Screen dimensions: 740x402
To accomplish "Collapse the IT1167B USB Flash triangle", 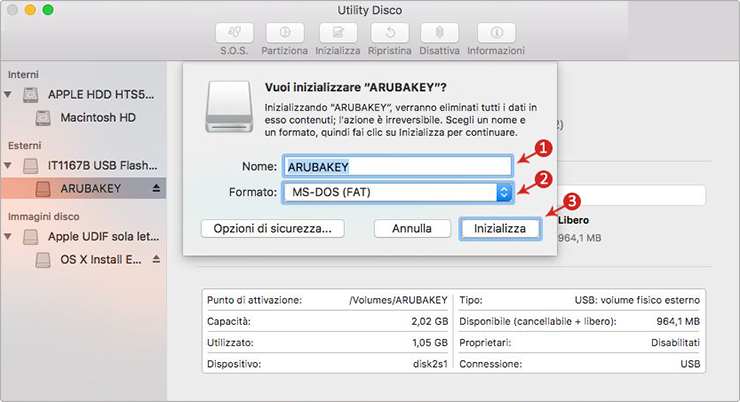I will [8, 166].
